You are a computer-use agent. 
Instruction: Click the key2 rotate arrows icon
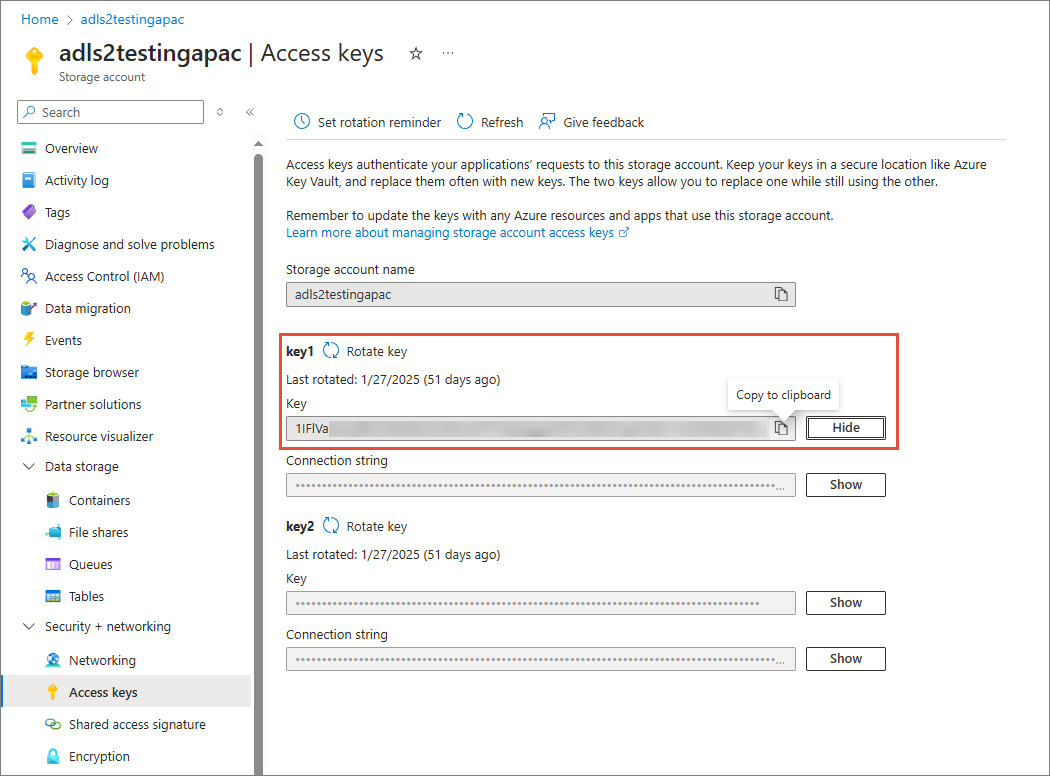[x=331, y=525]
